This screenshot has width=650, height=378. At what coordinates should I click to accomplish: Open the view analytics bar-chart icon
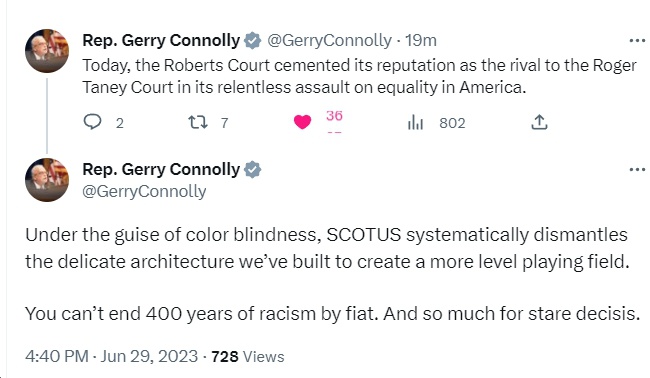(x=415, y=122)
